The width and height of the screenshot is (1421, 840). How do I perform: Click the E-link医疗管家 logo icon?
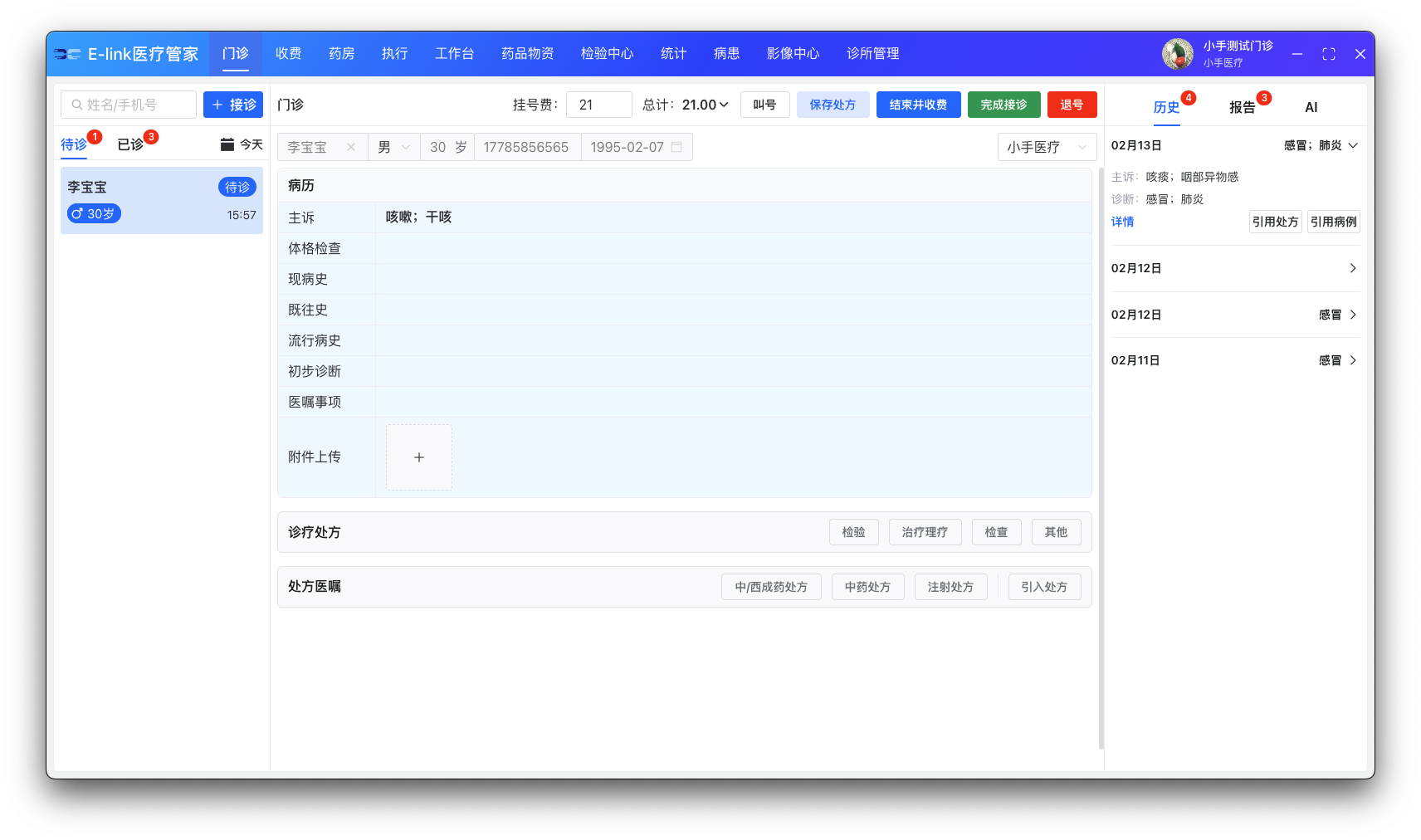[67, 54]
